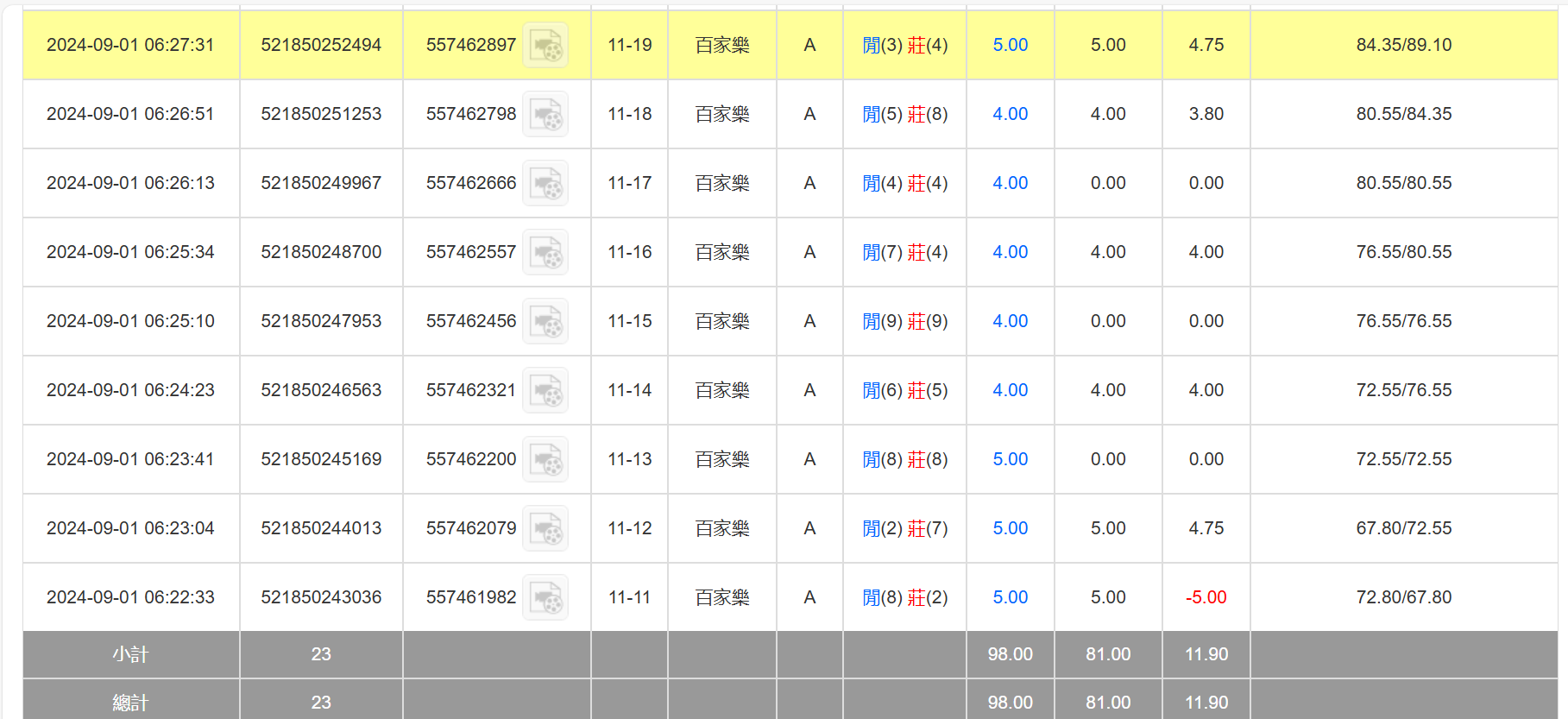Image resolution: width=1568 pixels, height=719 pixels.
Task: View replay icon beside 557462200
Action: [x=545, y=459]
